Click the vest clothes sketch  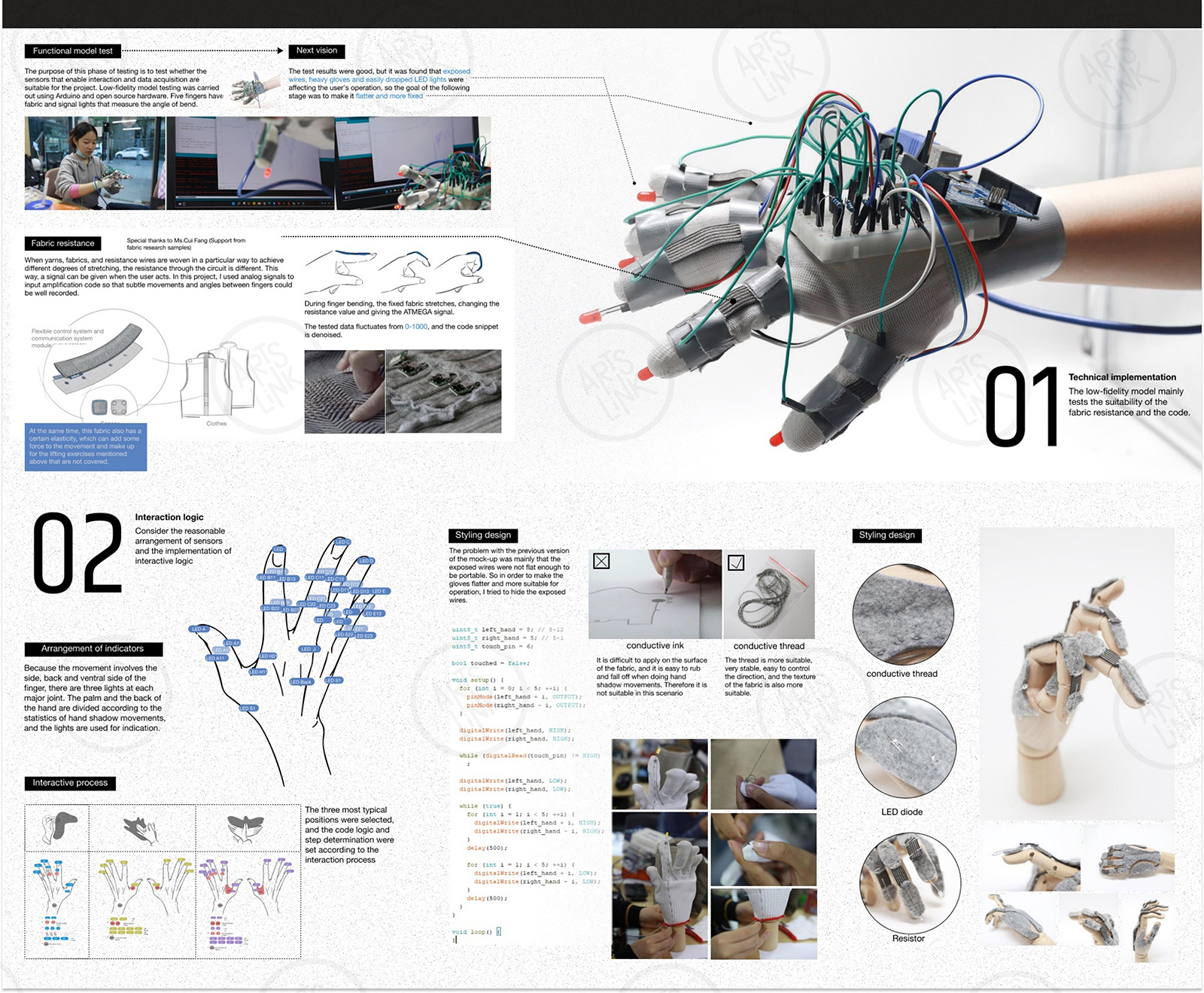coord(217,380)
